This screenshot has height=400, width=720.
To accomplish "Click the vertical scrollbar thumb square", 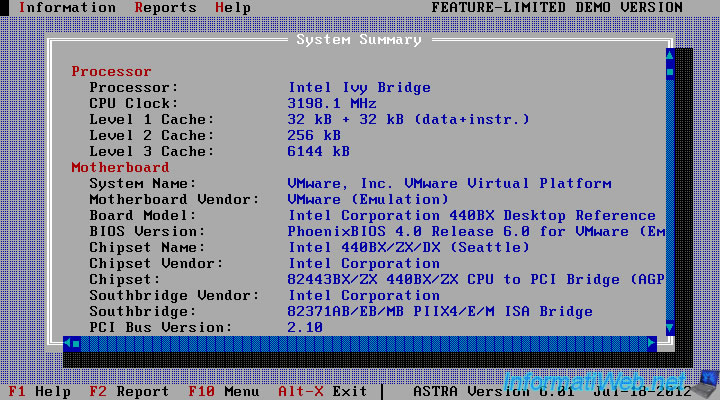I will click(670, 72).
